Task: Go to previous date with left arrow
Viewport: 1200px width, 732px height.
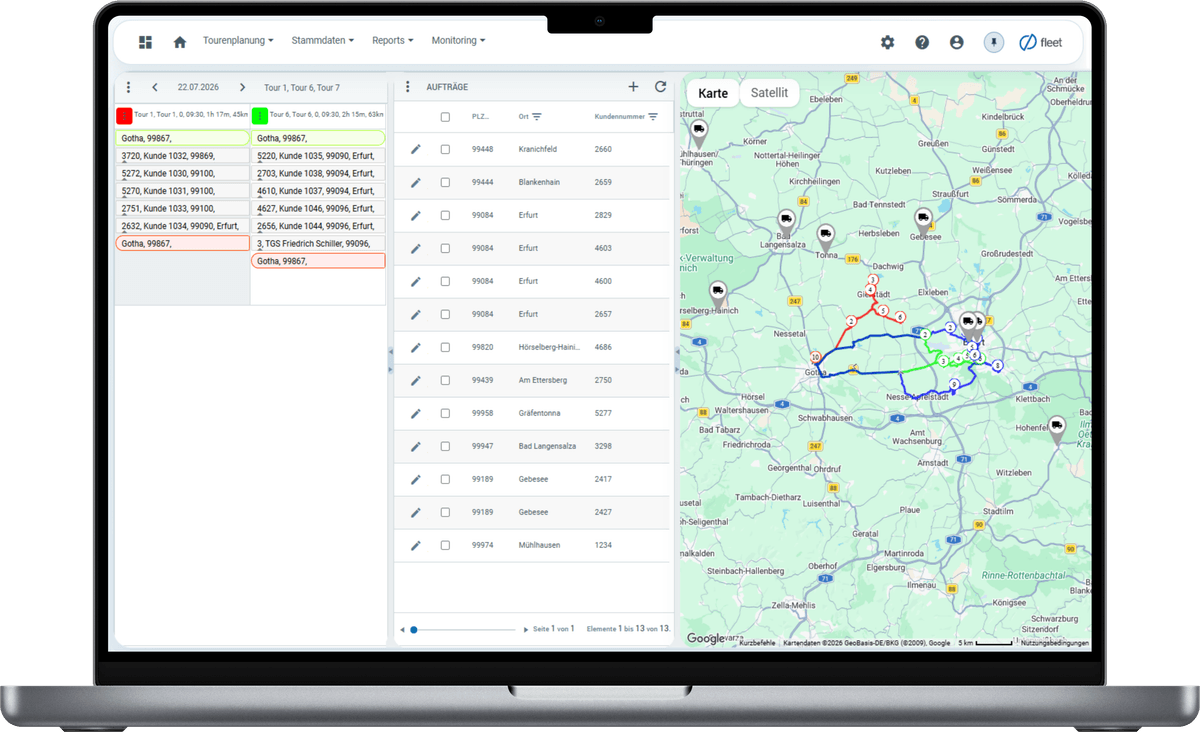Action: (x=155, y=88)
